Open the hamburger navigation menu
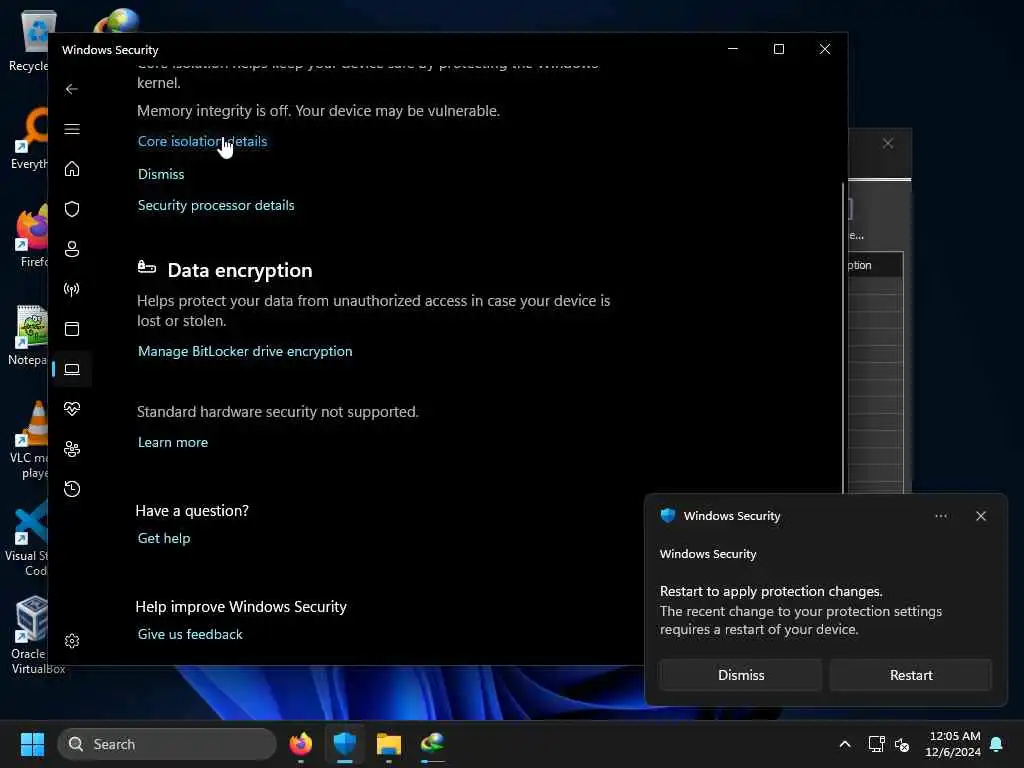This screenshot has height=768, width=1024. click(72, 129)
